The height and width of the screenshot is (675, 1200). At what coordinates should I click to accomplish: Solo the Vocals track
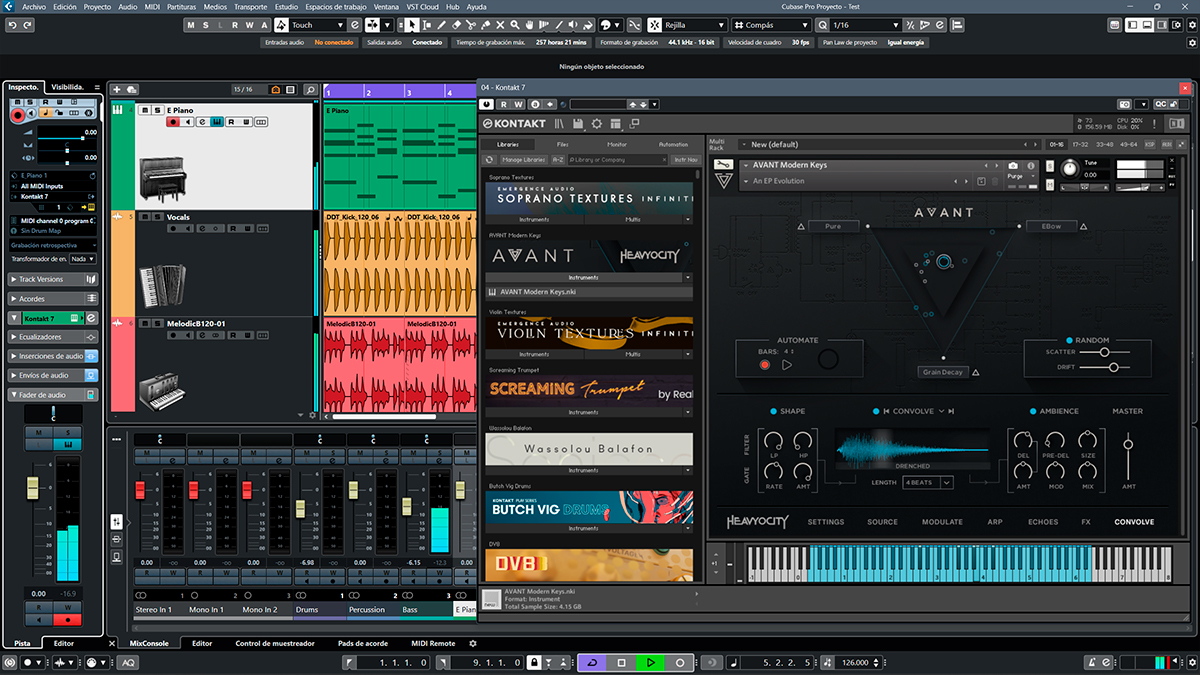(x=158, y=217)
